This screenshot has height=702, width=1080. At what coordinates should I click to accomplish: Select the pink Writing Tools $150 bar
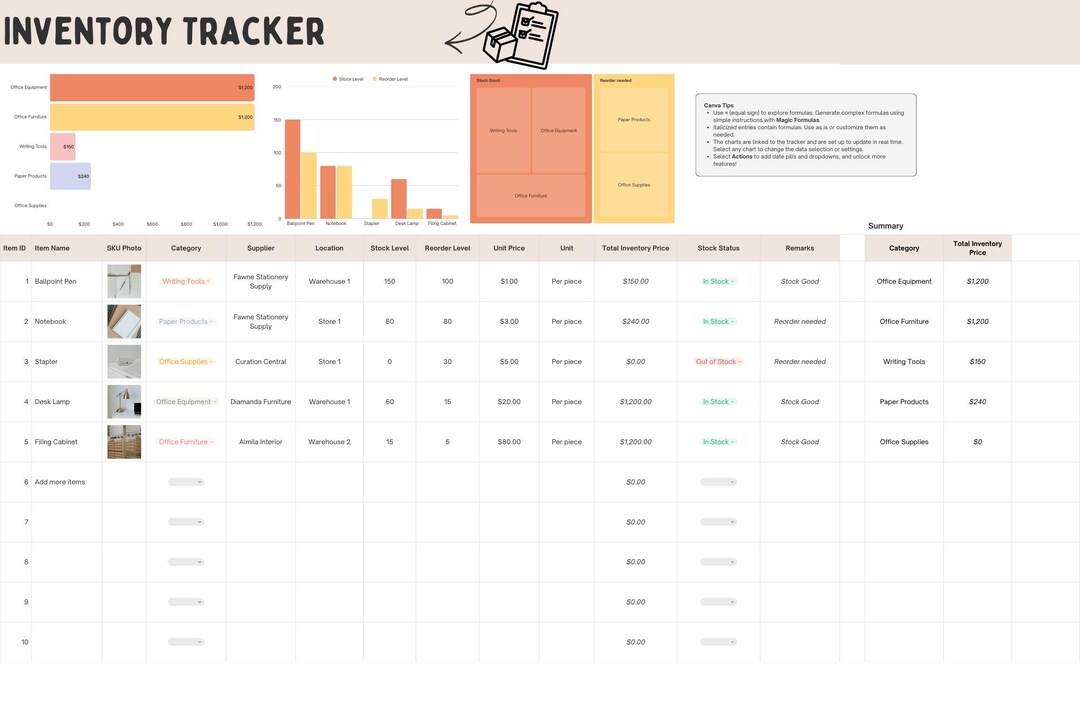point(63,147)
